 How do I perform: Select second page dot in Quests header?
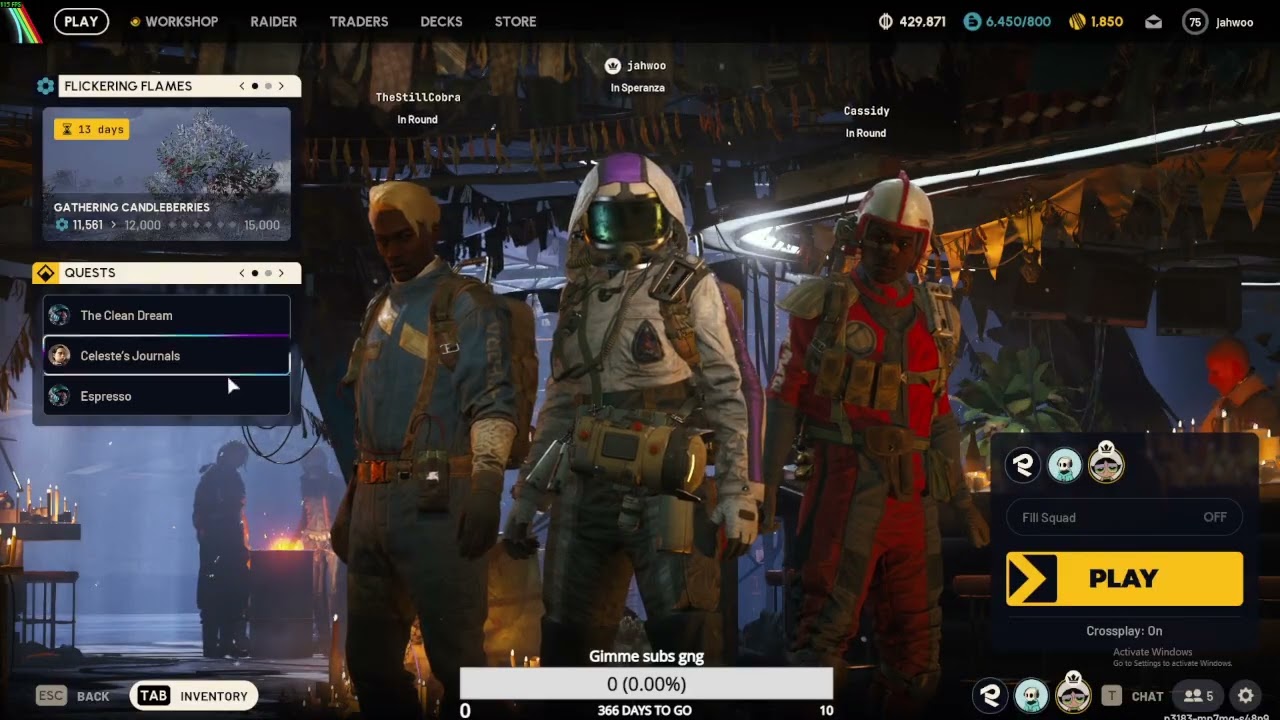[268, 273]
